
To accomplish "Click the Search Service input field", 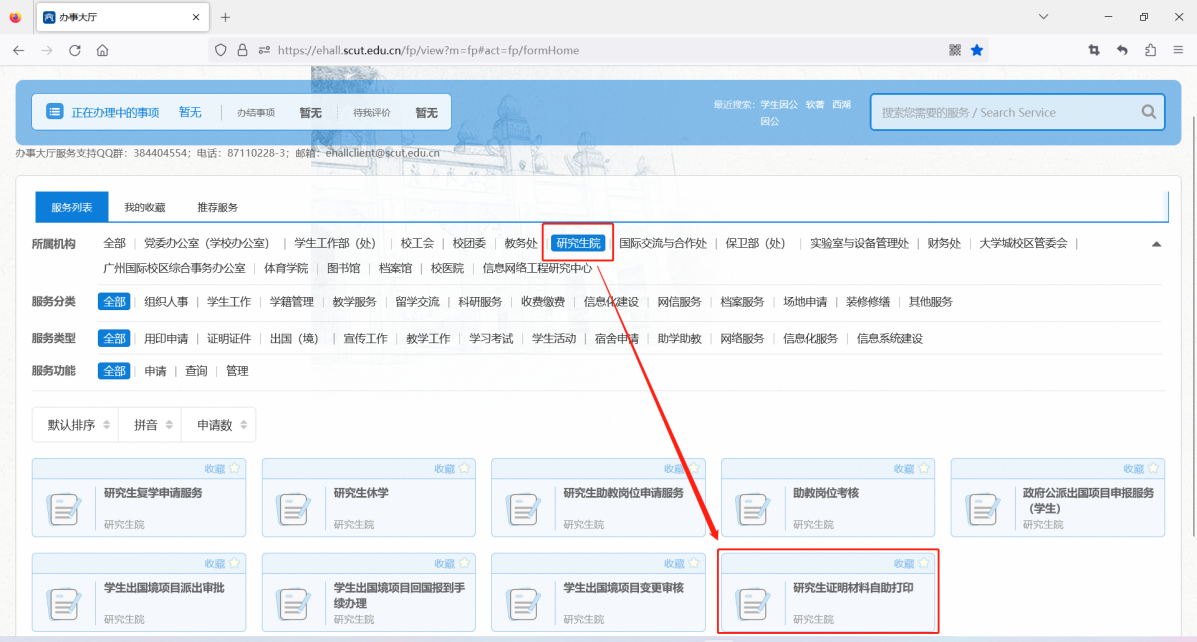I will (1005, 112).
